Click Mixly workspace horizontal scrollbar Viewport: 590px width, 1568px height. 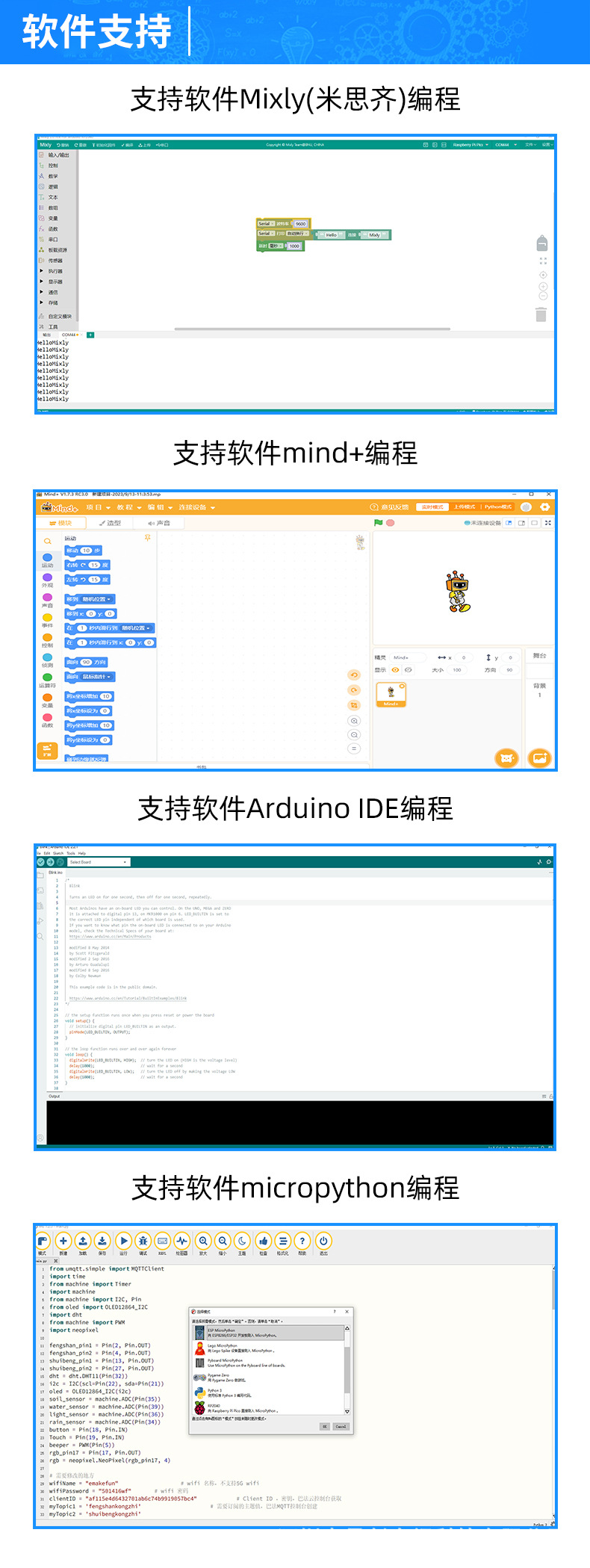pos(312,329)
